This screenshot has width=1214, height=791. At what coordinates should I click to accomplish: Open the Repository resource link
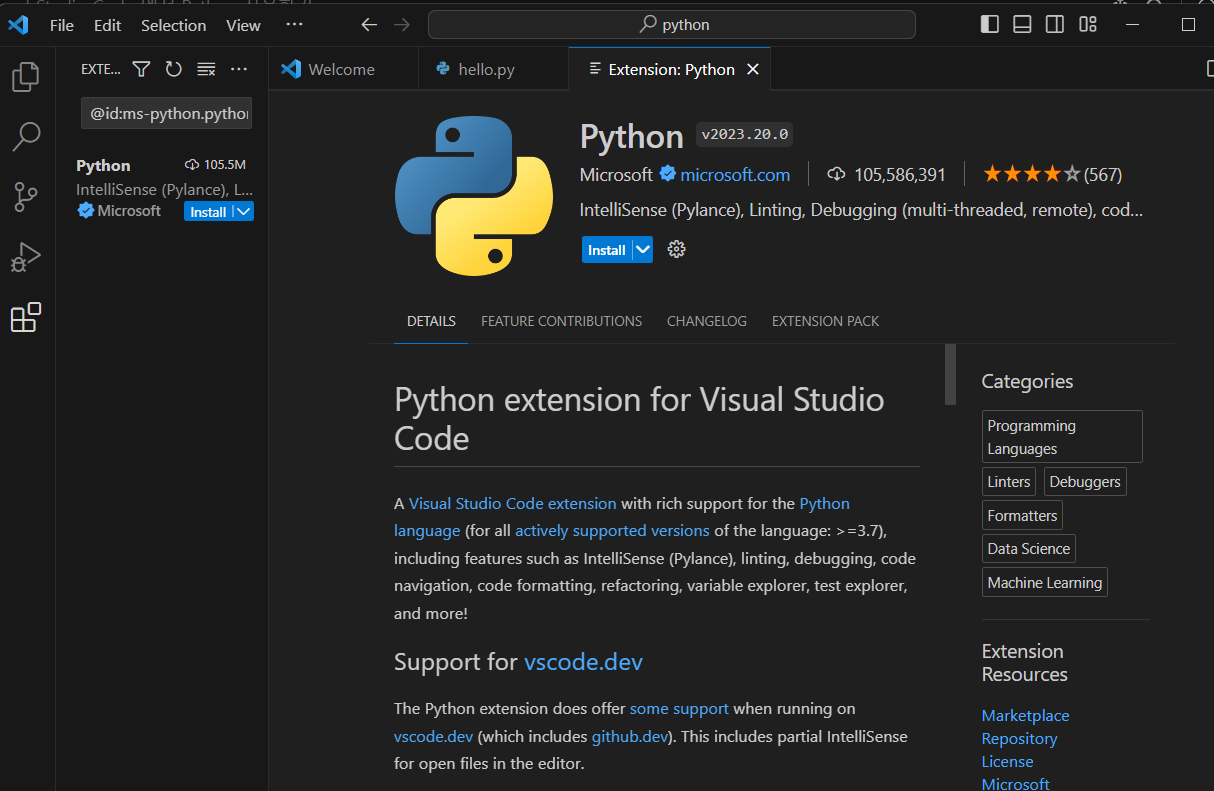[1019, 738]
